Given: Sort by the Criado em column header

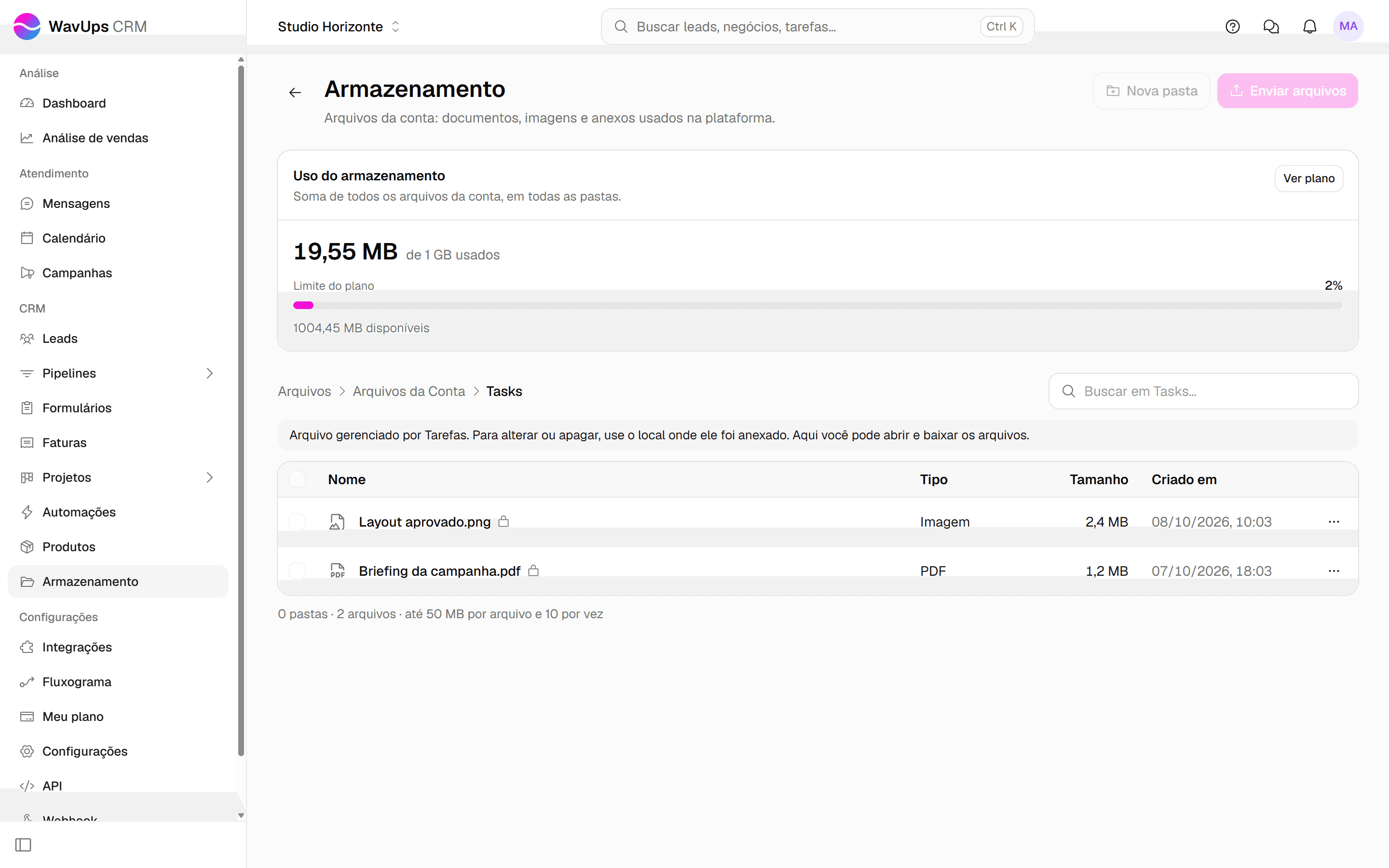Looking at the screenshot, I should (x=1184, y=479).
